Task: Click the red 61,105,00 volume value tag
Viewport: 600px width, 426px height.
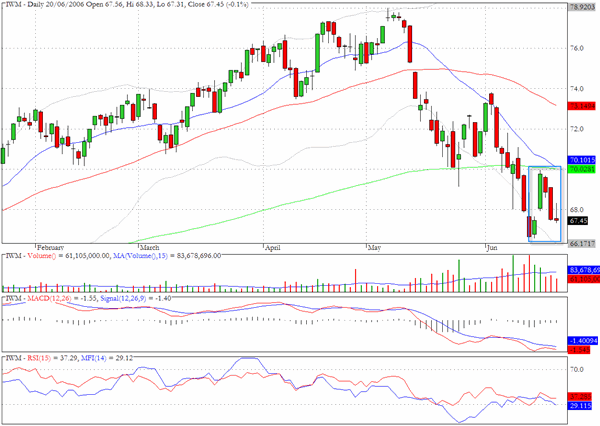Action: coord(584,279)
